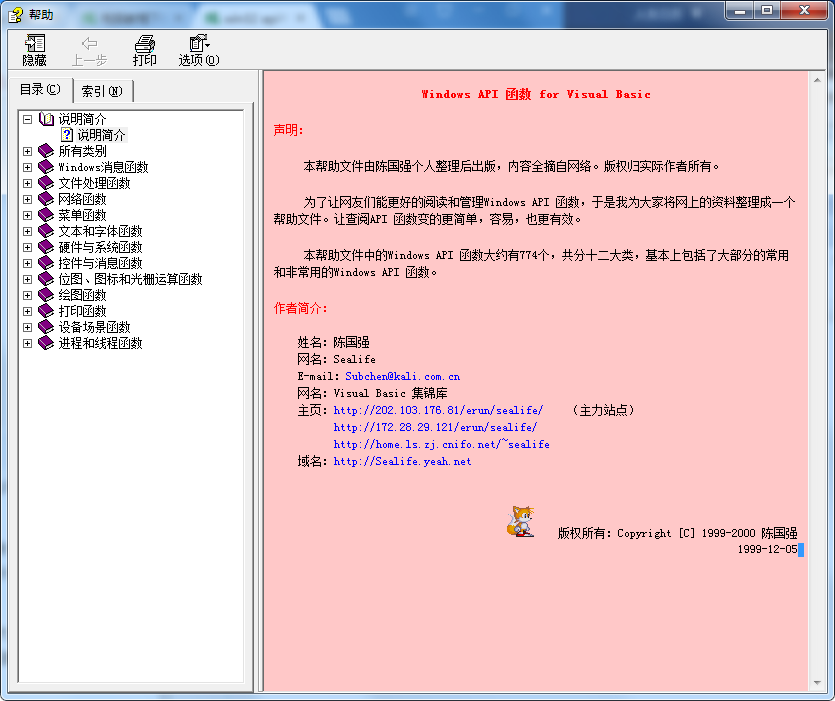Click the 上一步 (Back) toolbar icon
The height and width of the screenshot is (701, 835).
pyautogui.click(x=89, y=49)
